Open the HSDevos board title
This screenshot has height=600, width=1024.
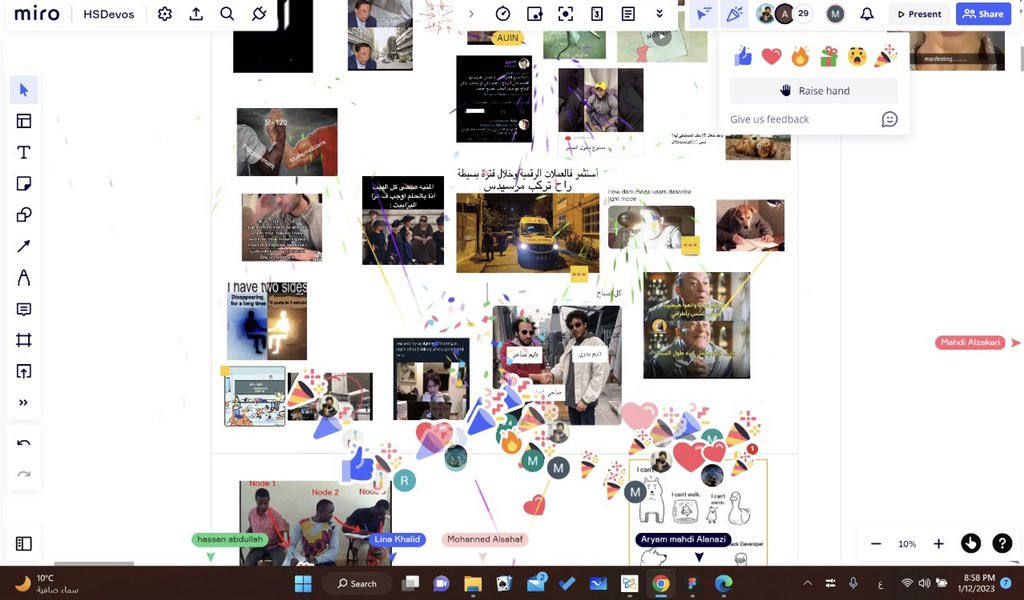click(109, 14)
